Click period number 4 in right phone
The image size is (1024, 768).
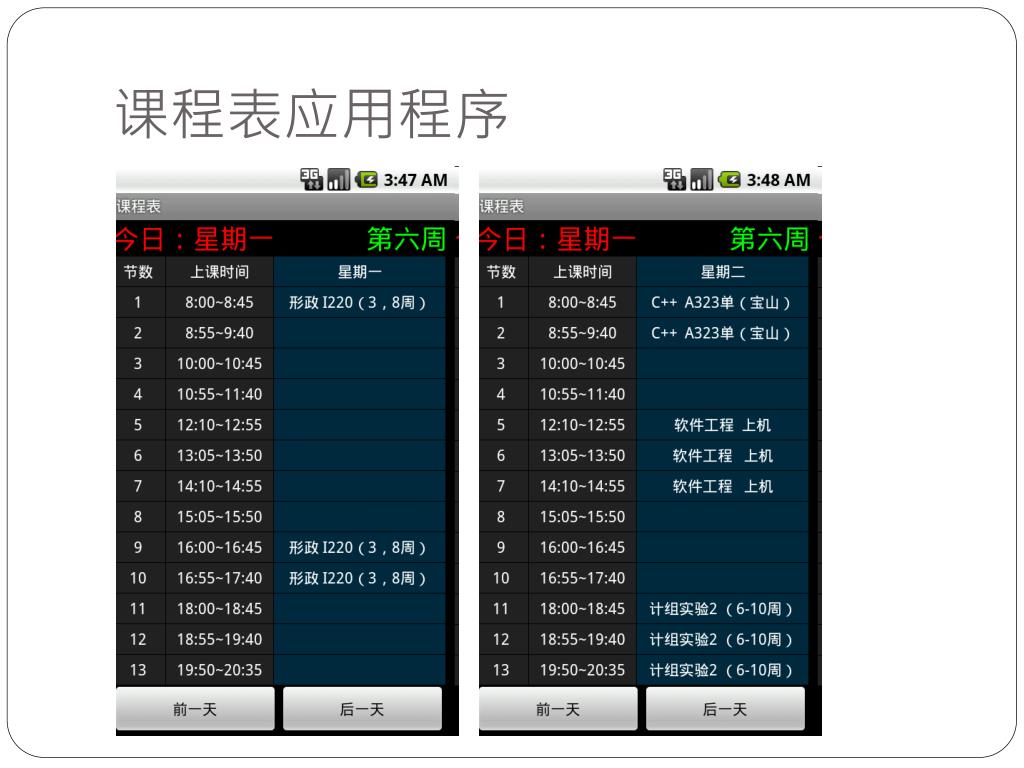click(502, 394)
